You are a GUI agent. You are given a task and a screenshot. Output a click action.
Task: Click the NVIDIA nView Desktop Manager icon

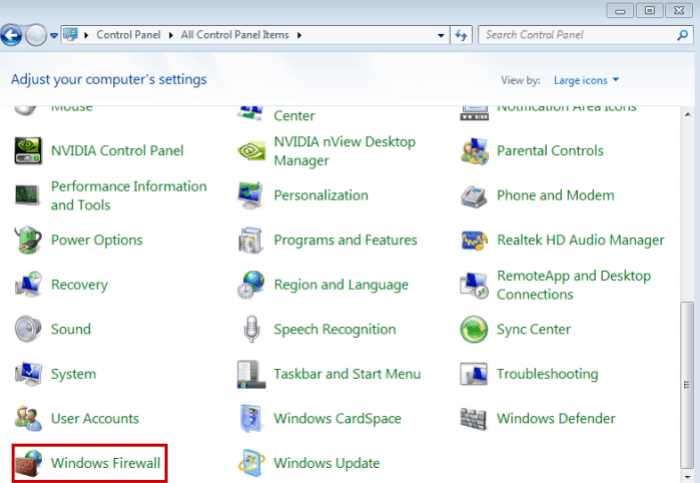pos(251,151)
